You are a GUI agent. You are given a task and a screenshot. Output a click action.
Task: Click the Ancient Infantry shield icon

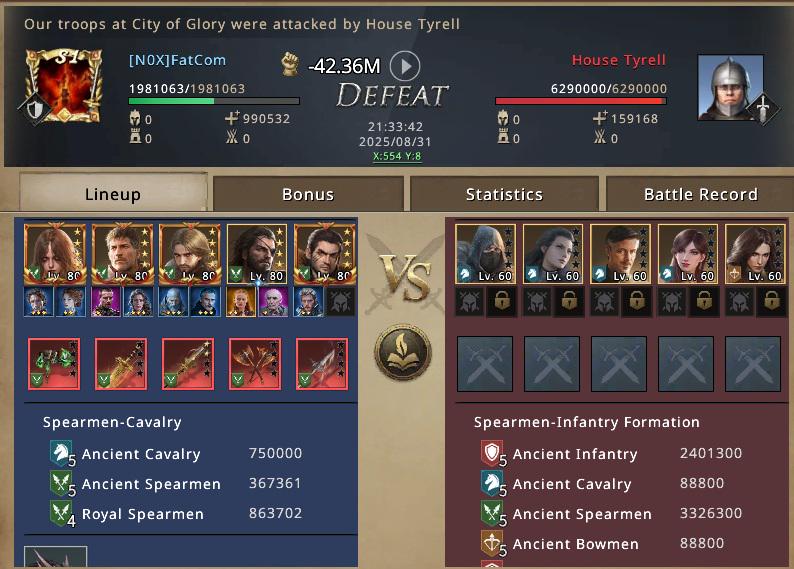(492, 453)
